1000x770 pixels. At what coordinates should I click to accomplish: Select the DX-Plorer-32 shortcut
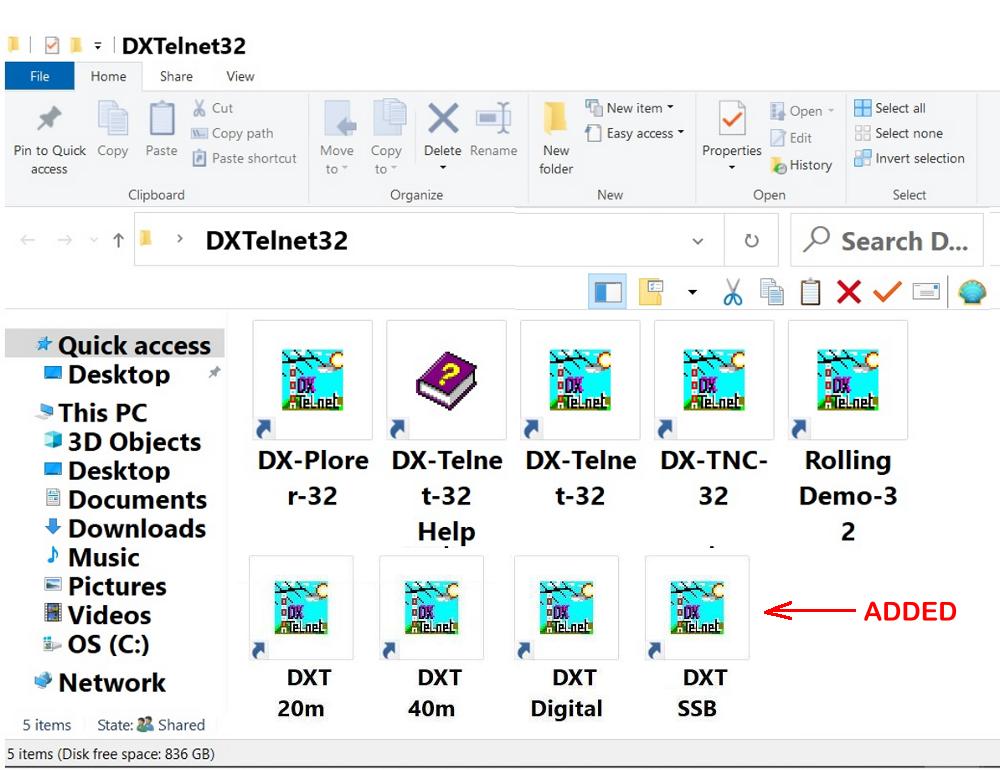(312, 416)
